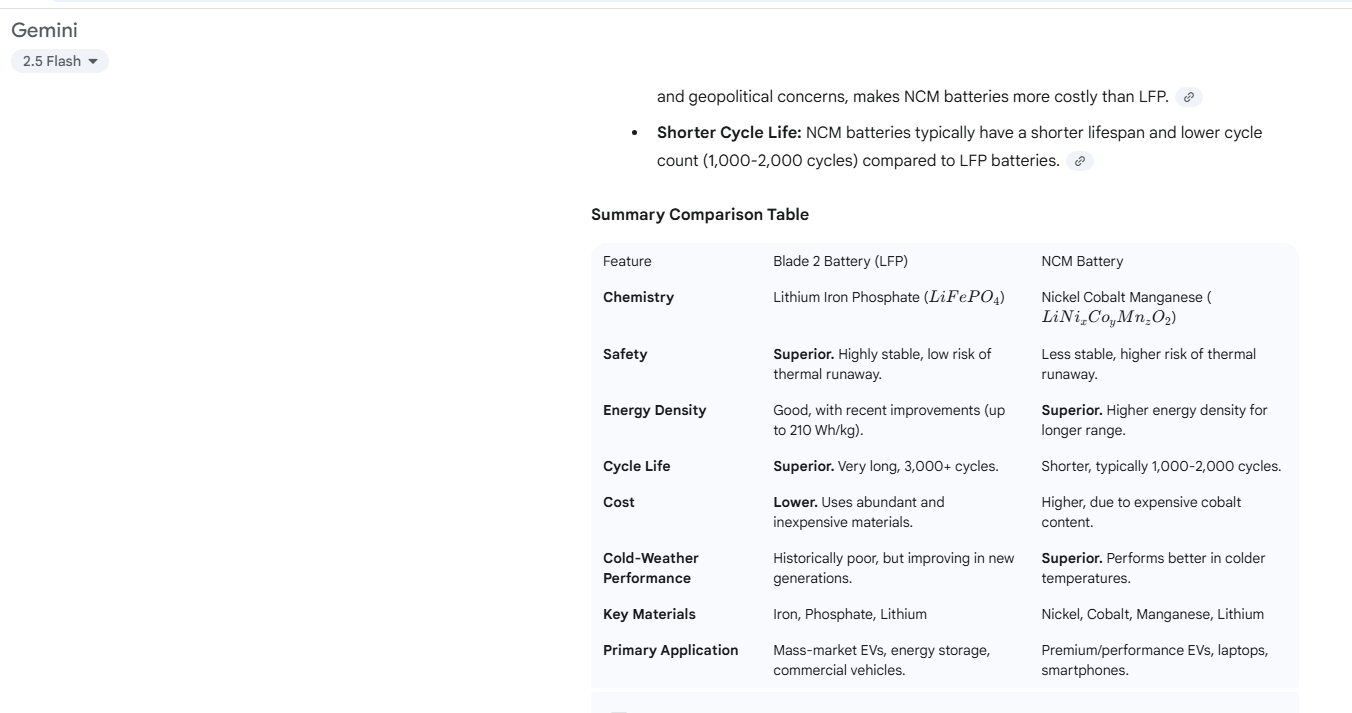Select the 'NCM Battery' column header

pos(1082,261)
